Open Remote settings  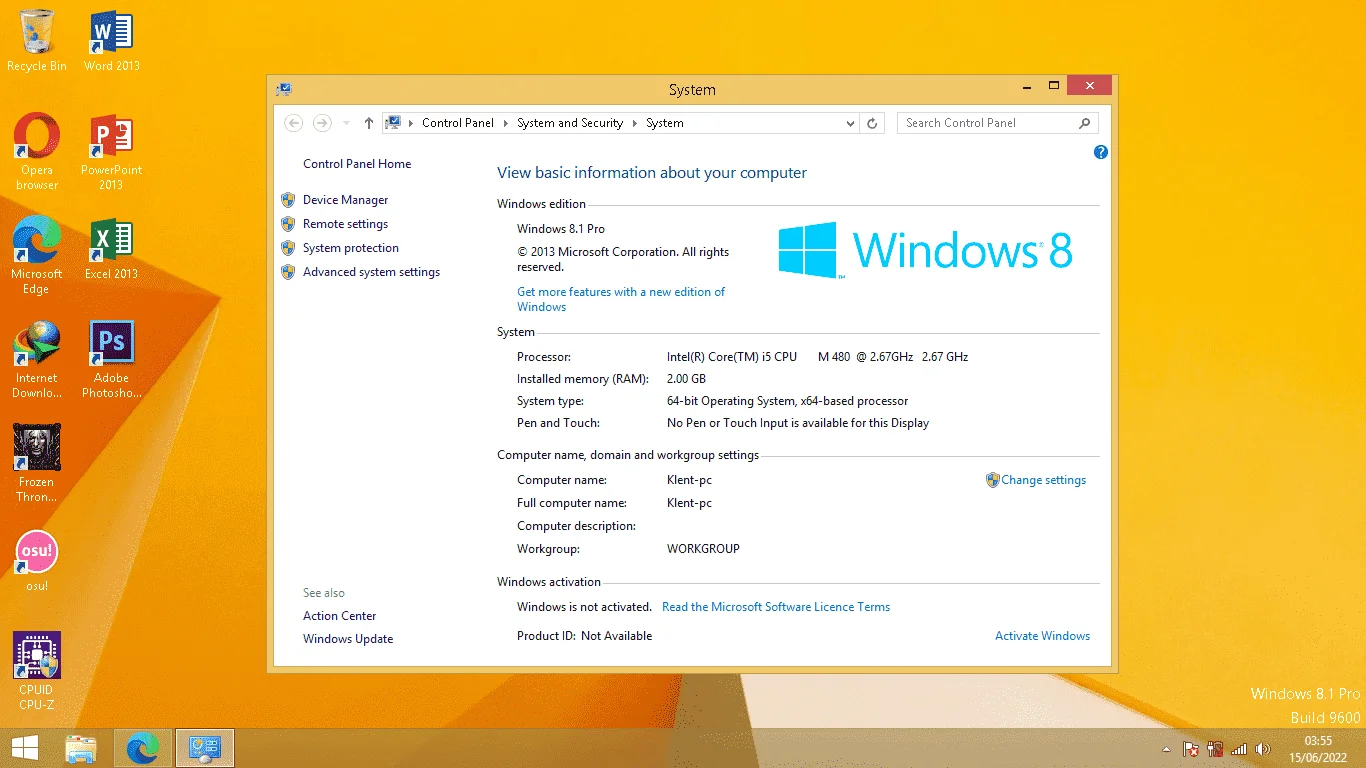click(345, 224)
